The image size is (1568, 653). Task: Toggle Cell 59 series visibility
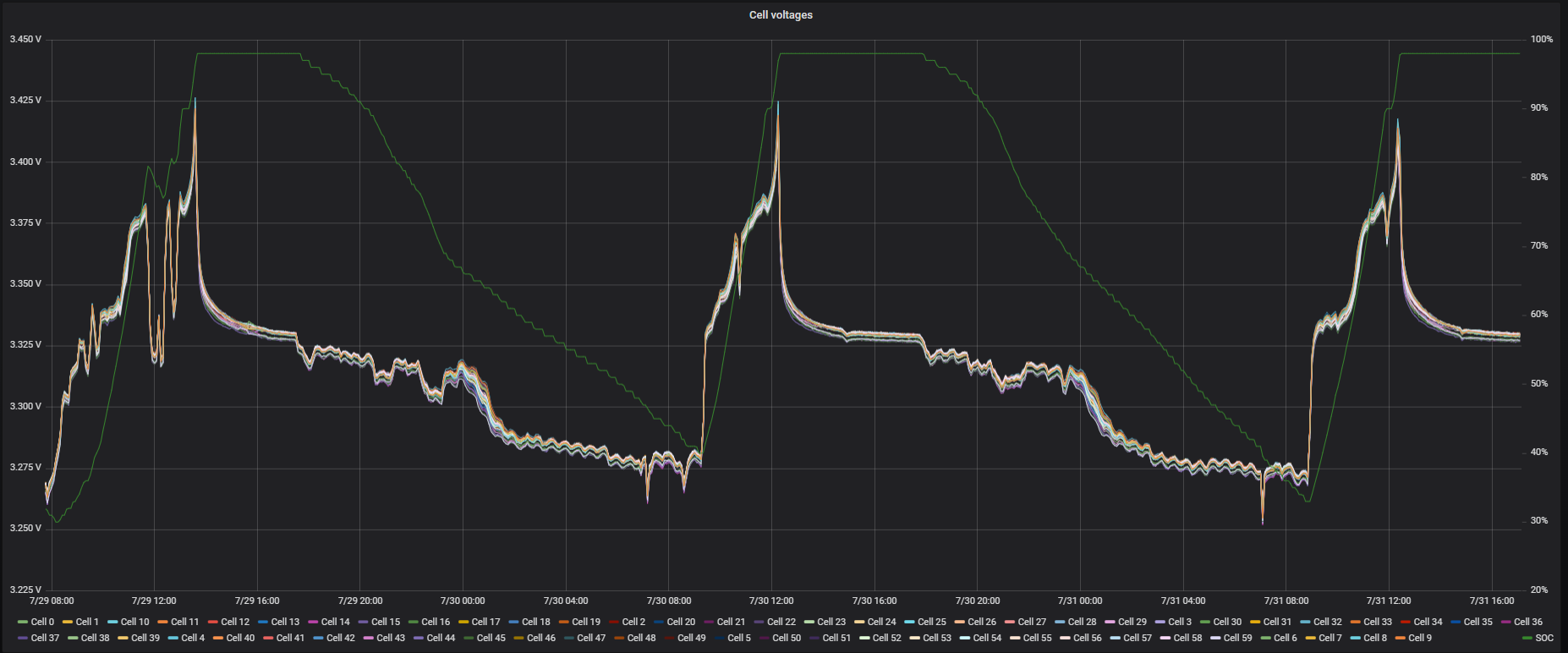click(x=1237, y=638)
